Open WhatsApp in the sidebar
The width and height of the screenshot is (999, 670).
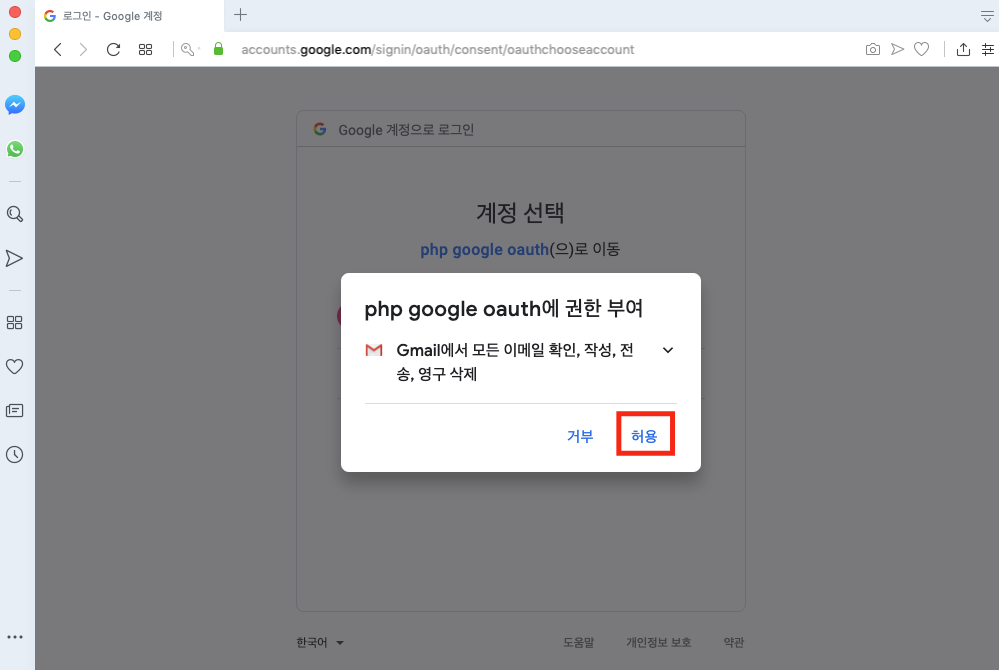15,149
